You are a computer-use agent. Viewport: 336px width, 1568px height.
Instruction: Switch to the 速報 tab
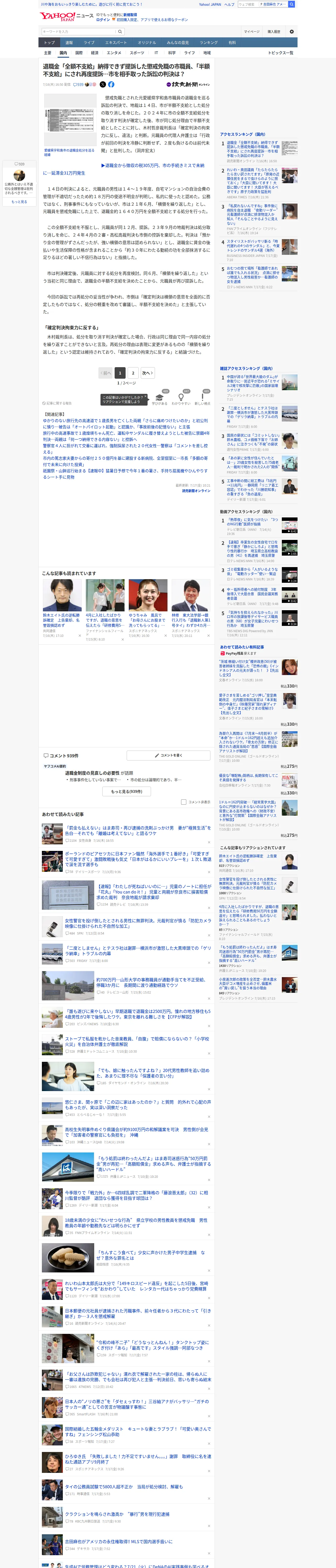[69, 43]
